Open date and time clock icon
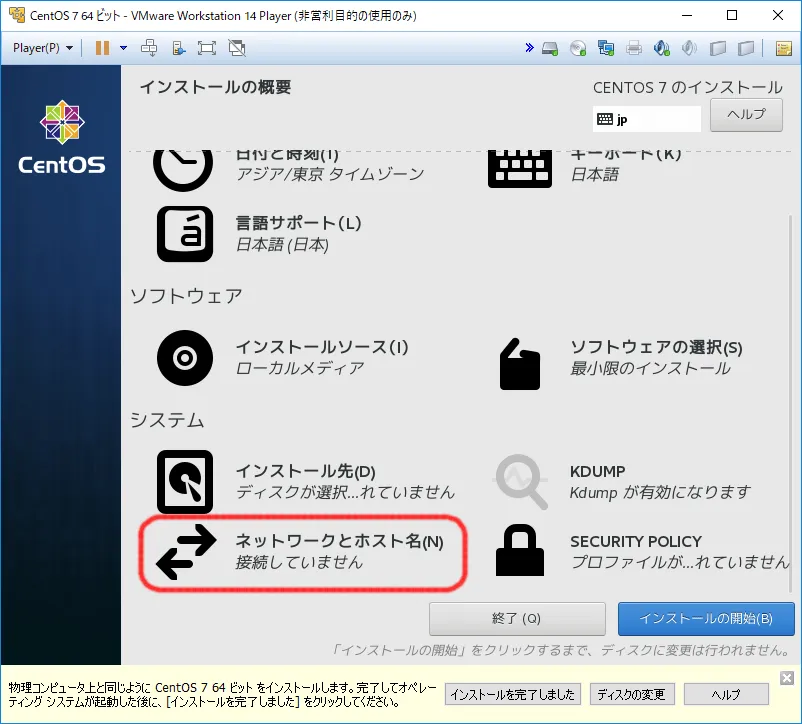Image resolution: width=802 pixels, height=724 pixels. pyautogui.click(x=183, y=169)
